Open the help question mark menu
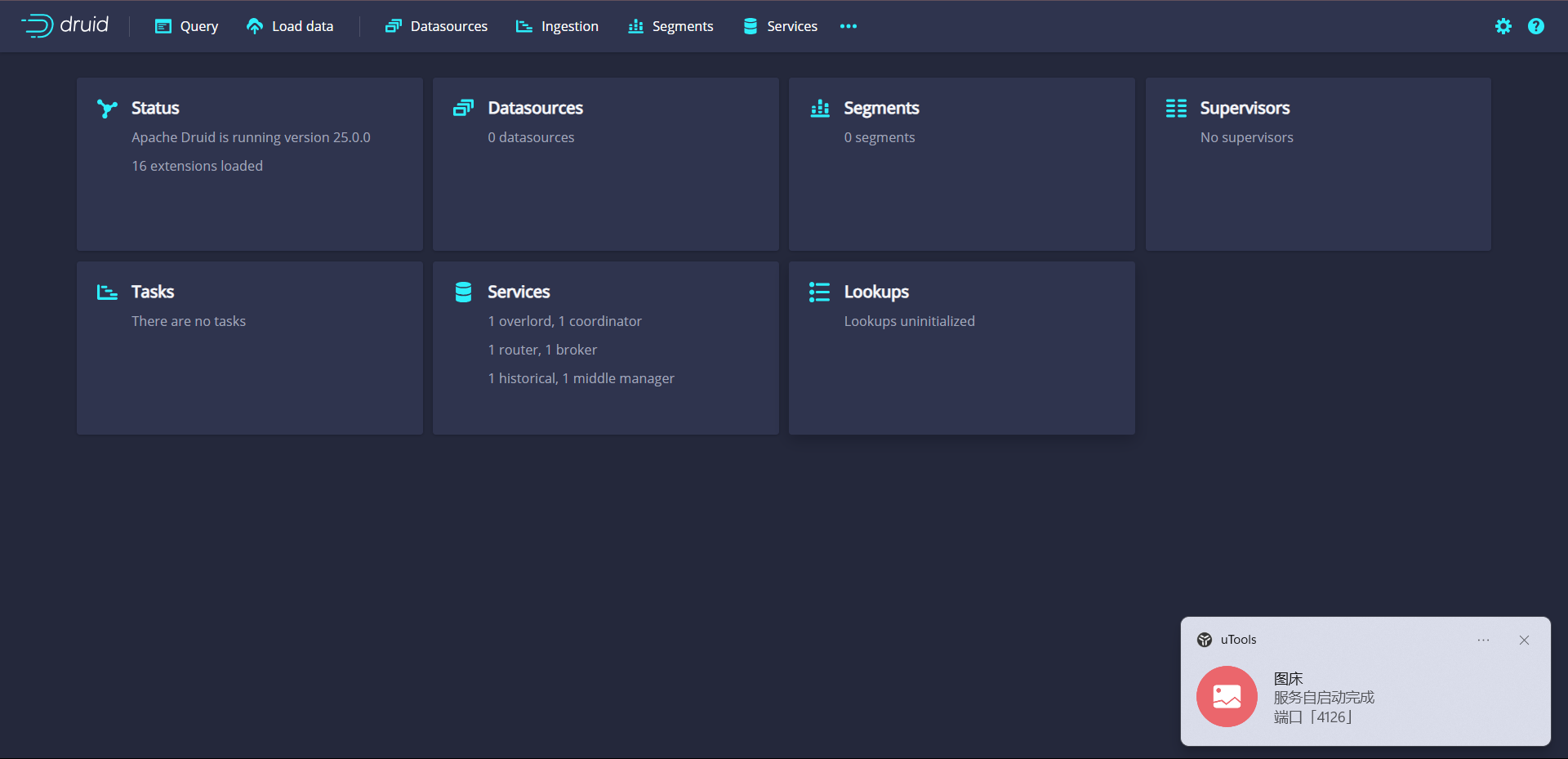 tap(1536, 26)
